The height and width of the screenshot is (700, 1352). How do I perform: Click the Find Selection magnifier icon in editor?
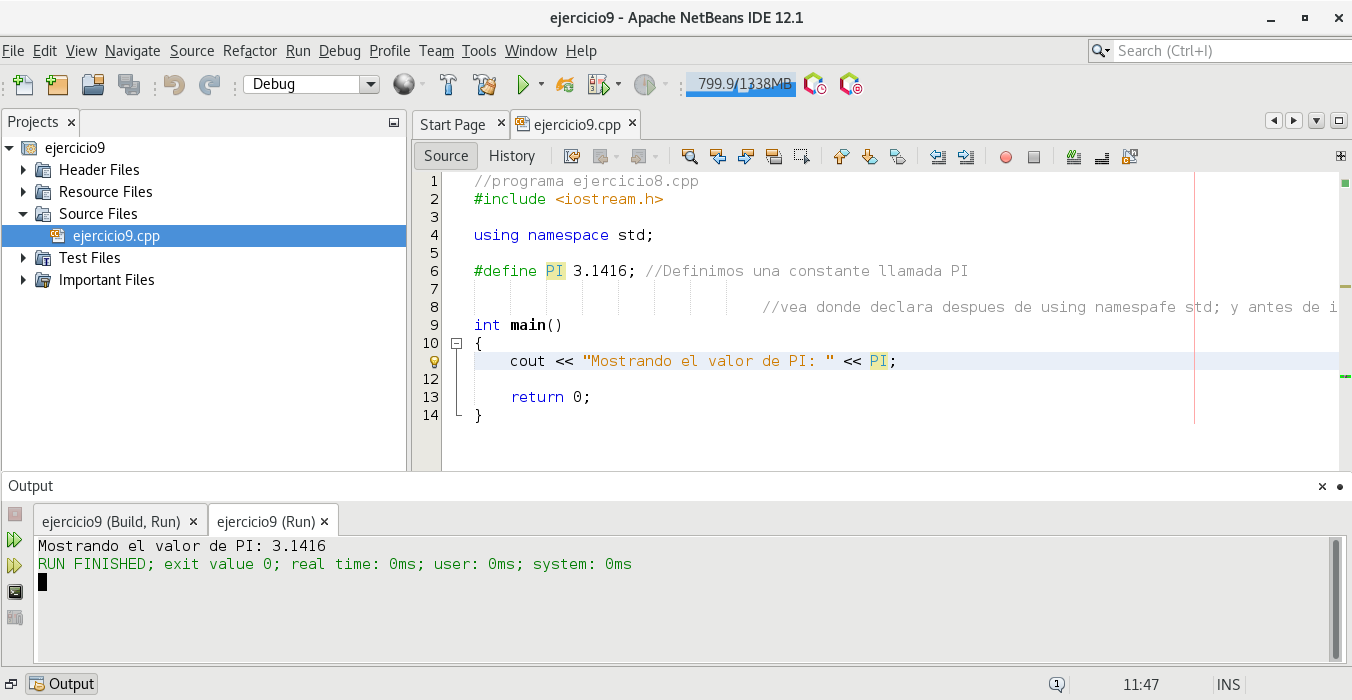[x=689, y=156]
